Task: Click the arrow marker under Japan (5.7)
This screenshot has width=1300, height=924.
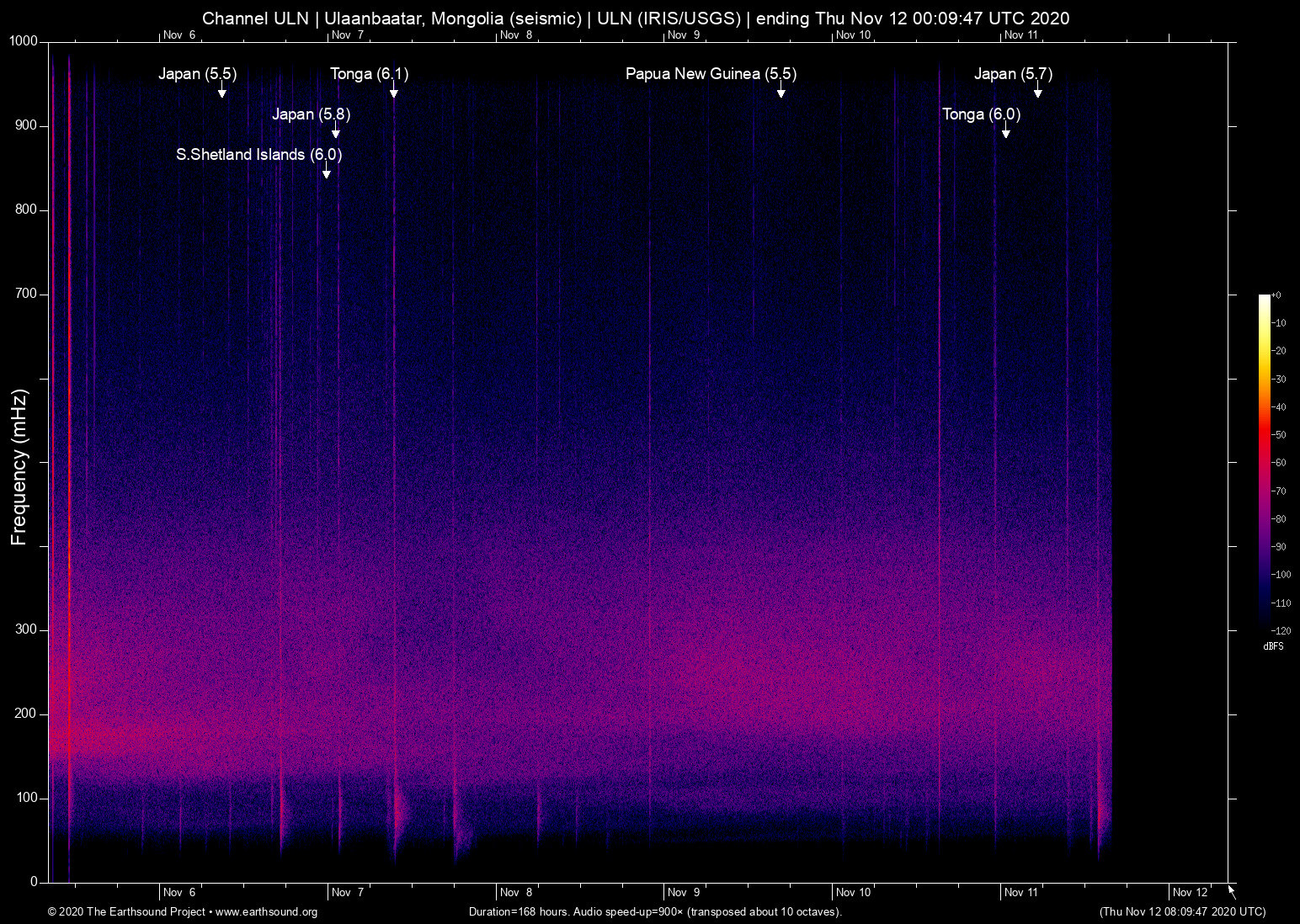Action: 1038,92
